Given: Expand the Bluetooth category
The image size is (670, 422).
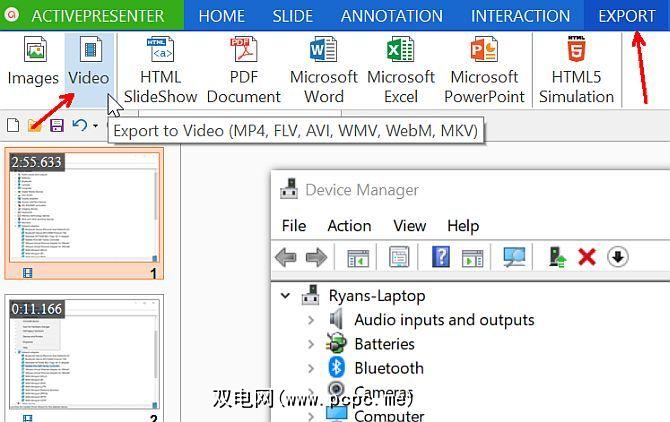Looking at the screenshot, I should (311, 368).
